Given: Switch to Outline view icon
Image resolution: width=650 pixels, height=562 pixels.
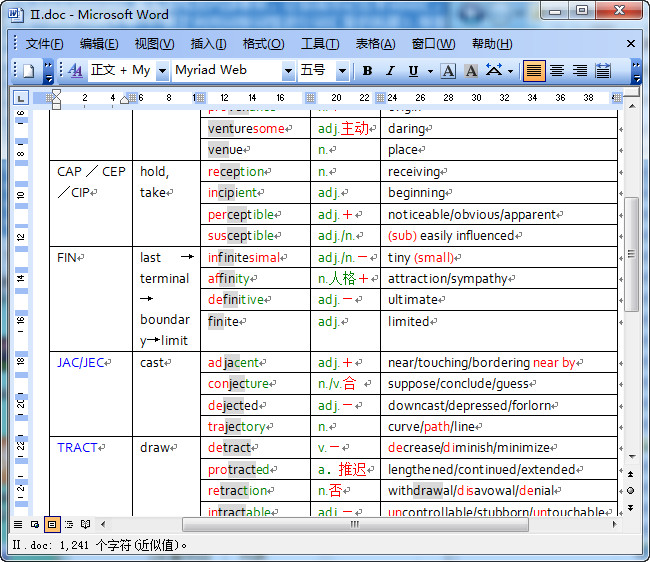Looking at the screenshot, I should [x=69, y=524].
